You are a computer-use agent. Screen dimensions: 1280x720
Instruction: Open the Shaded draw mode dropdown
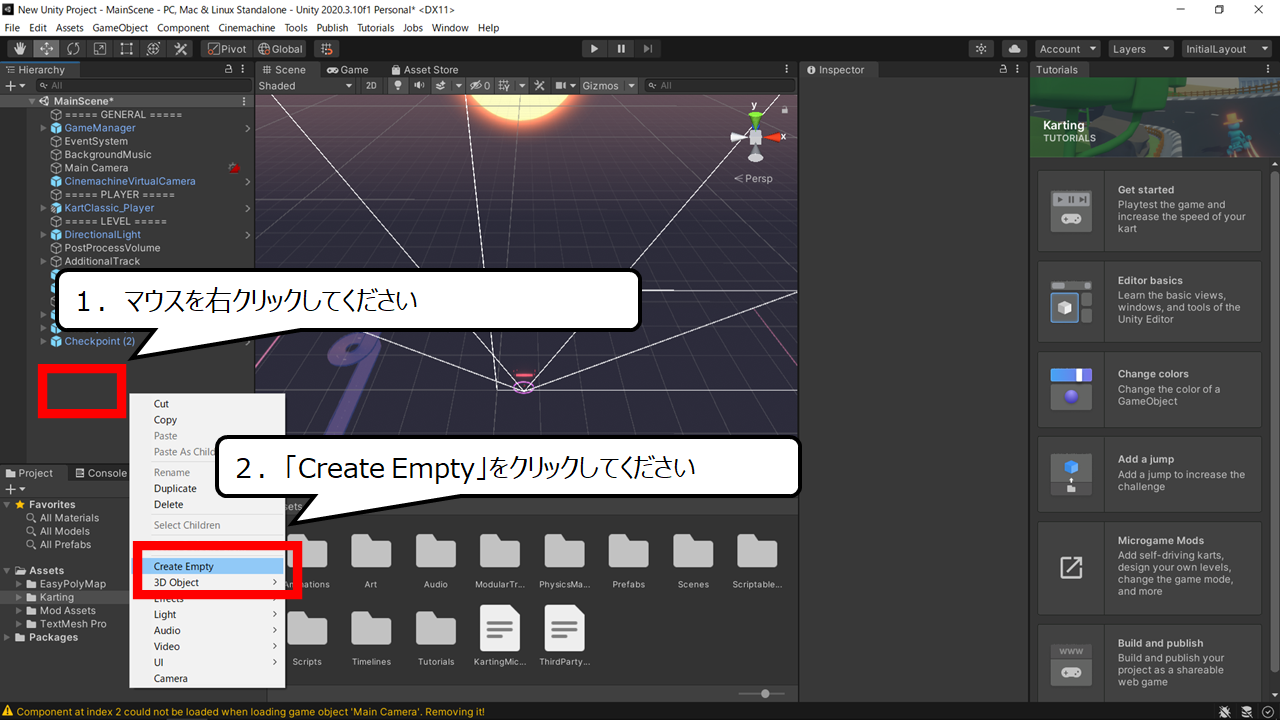306,86
